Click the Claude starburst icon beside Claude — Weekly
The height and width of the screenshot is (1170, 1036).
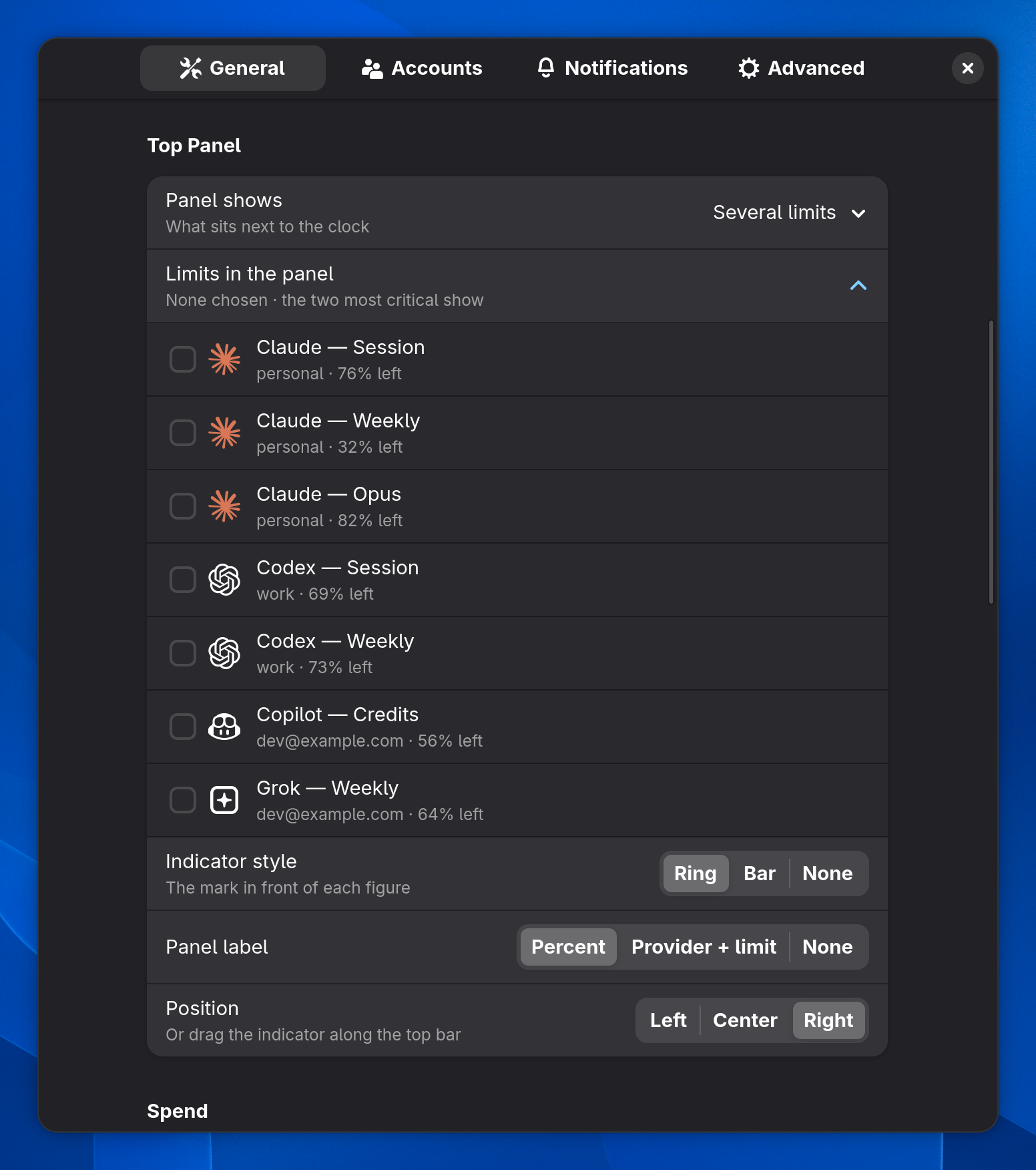[x=224, y=433]
